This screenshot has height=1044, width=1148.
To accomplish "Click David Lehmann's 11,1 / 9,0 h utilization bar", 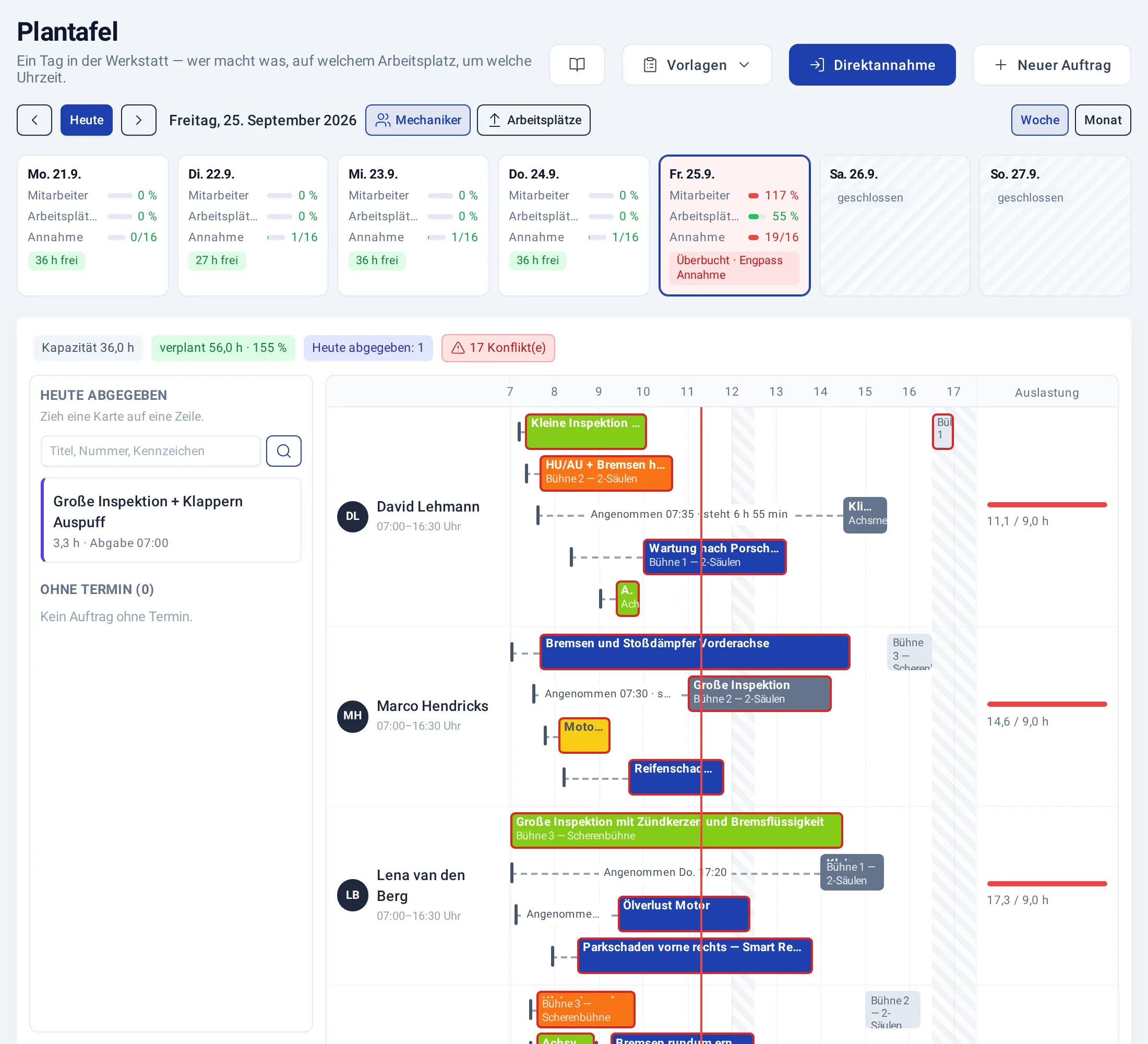I will (x=1047, y=505).
